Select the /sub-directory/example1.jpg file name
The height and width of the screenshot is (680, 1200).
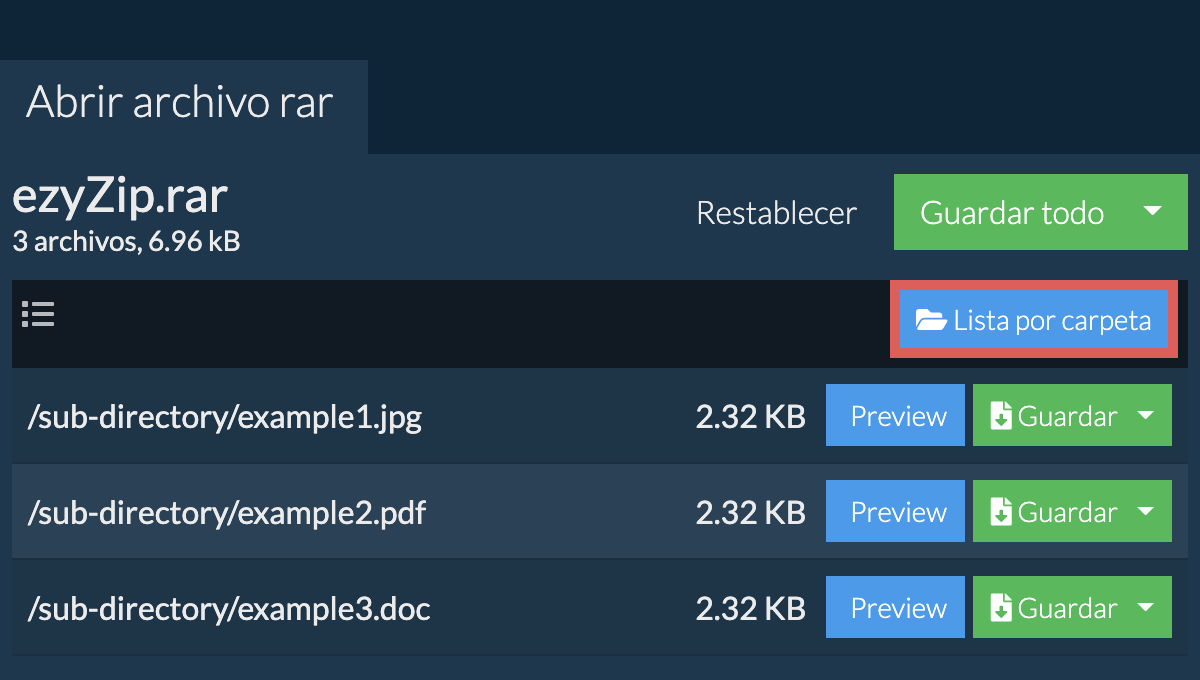point(225,417)
